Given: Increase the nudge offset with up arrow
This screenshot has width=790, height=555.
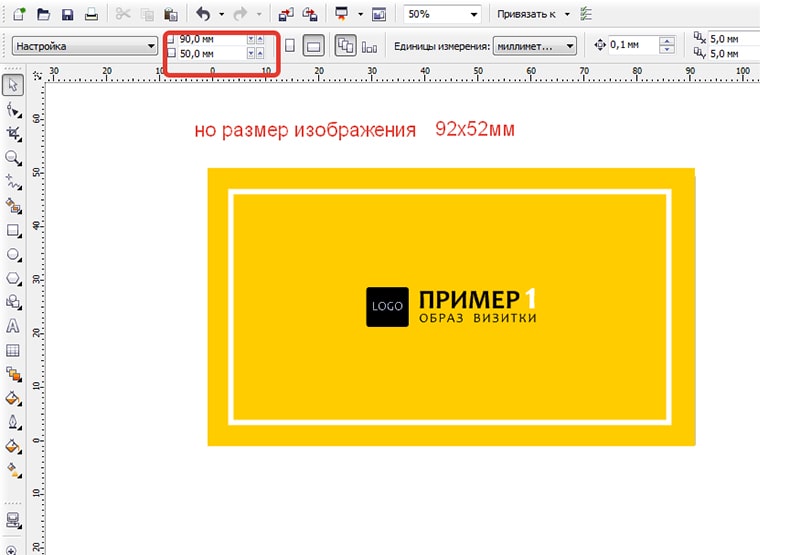Looking at the screenshot, I should tap(667, 41).
